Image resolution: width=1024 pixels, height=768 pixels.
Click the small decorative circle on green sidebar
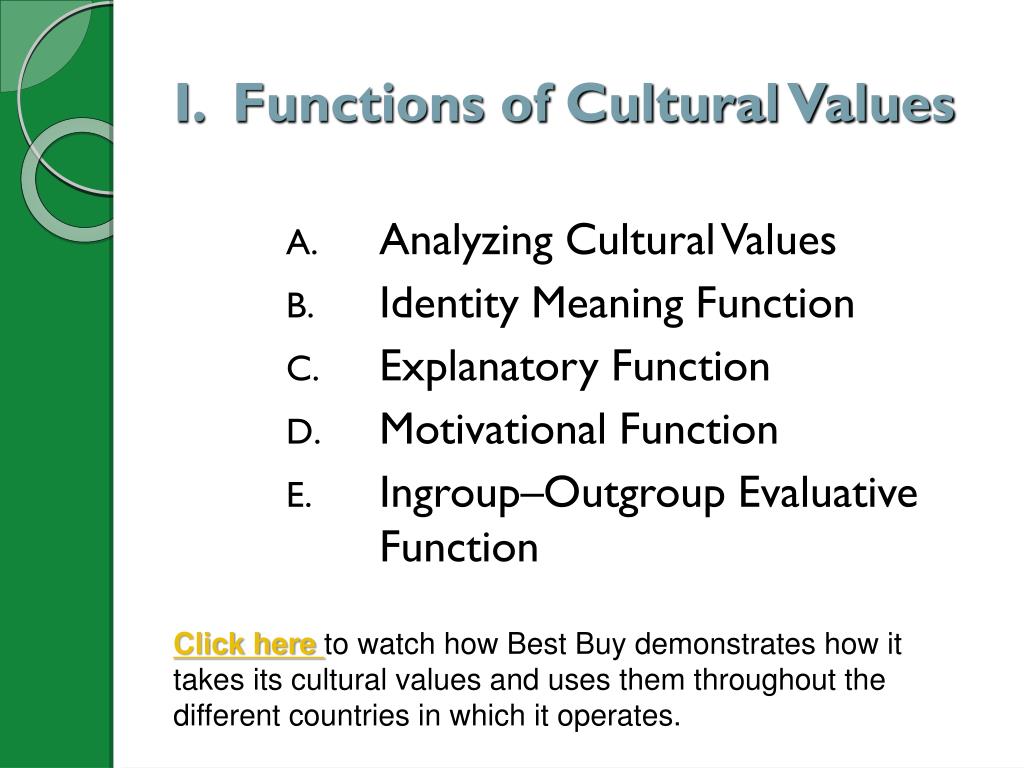67,180
